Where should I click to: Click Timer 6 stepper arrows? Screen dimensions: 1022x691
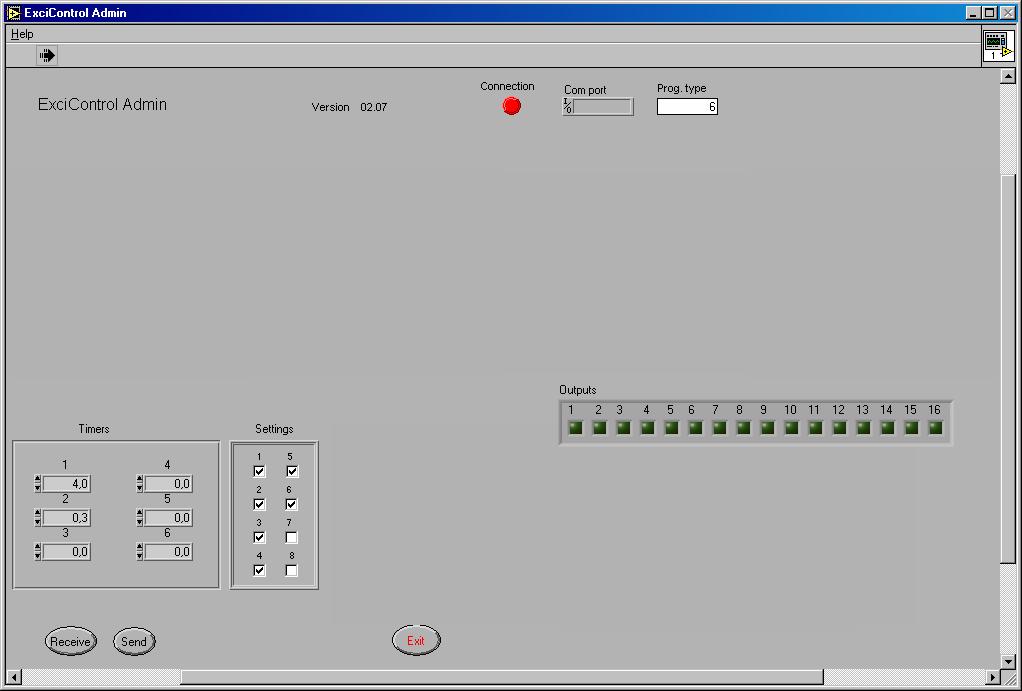(139, 551)
